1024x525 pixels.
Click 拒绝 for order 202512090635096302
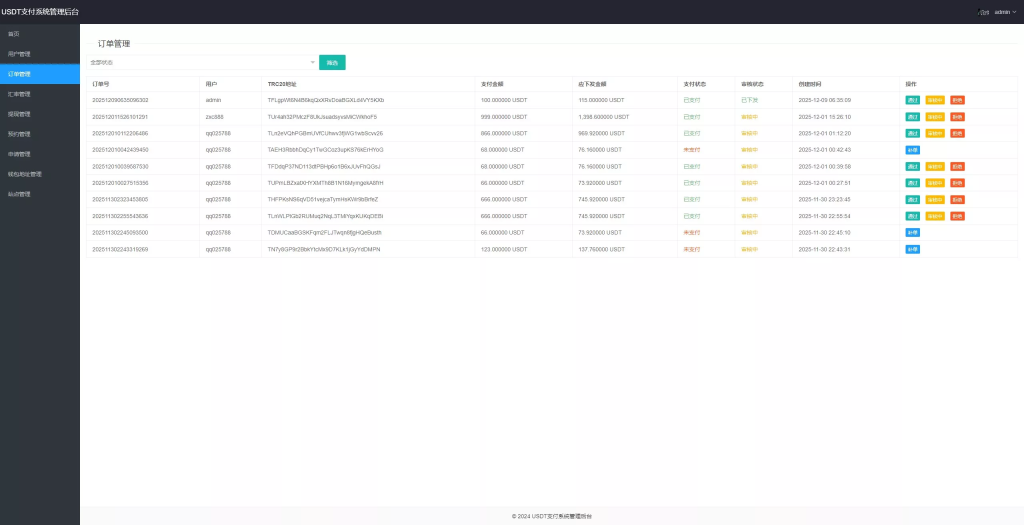click(x=957, y=100)
